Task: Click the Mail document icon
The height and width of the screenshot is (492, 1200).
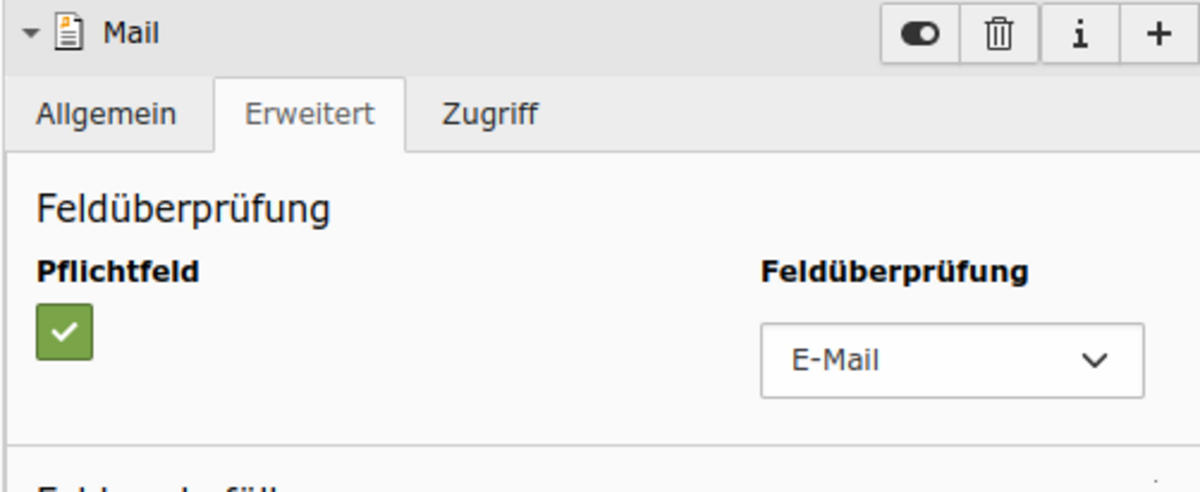Action: [68, 33]
